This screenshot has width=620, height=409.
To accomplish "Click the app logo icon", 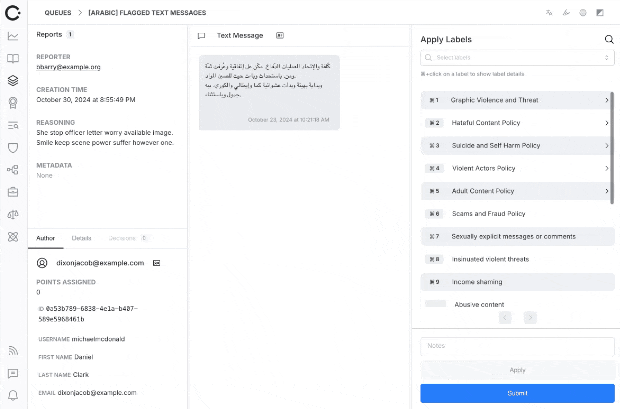I will pos(13,13).
